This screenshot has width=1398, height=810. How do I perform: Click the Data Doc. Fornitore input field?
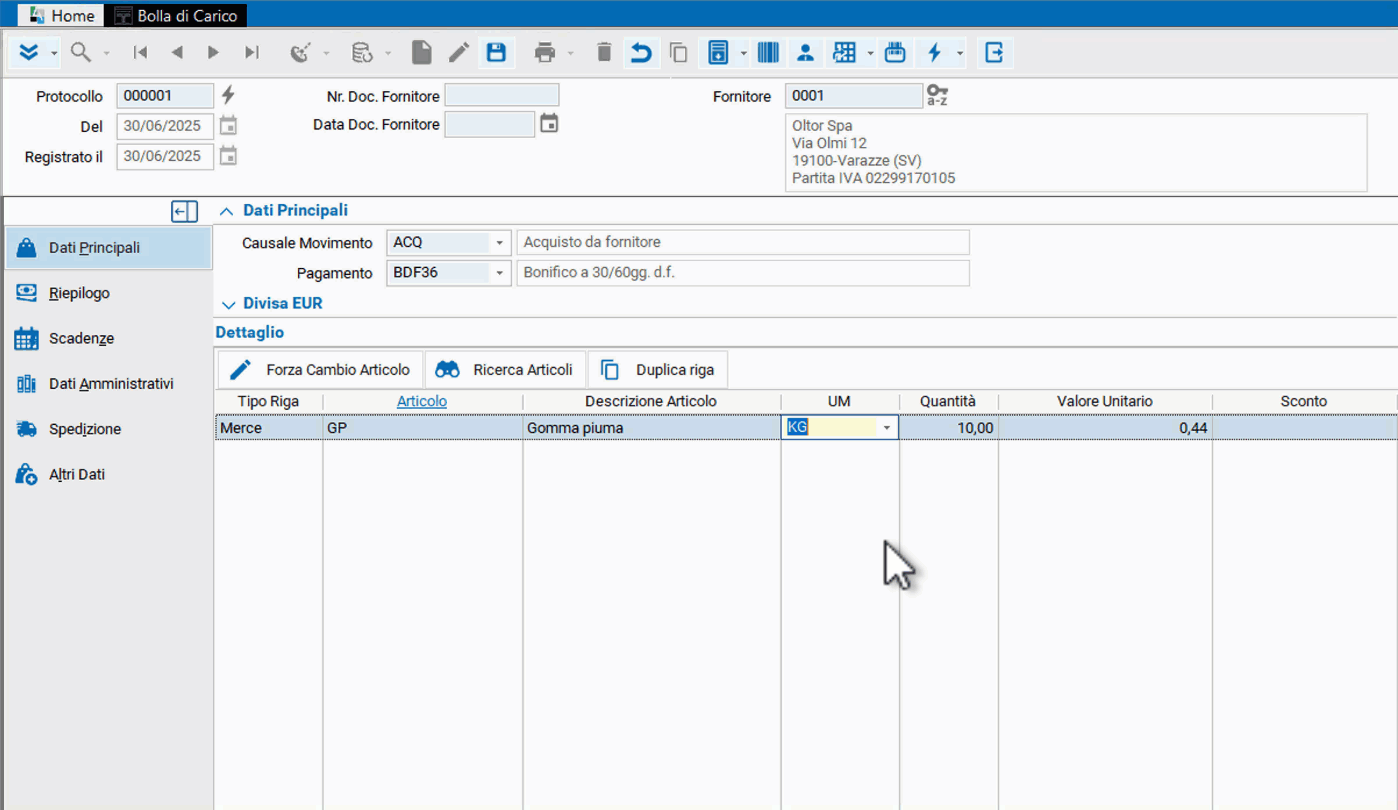pyautogui.click(x=490, y=125)
